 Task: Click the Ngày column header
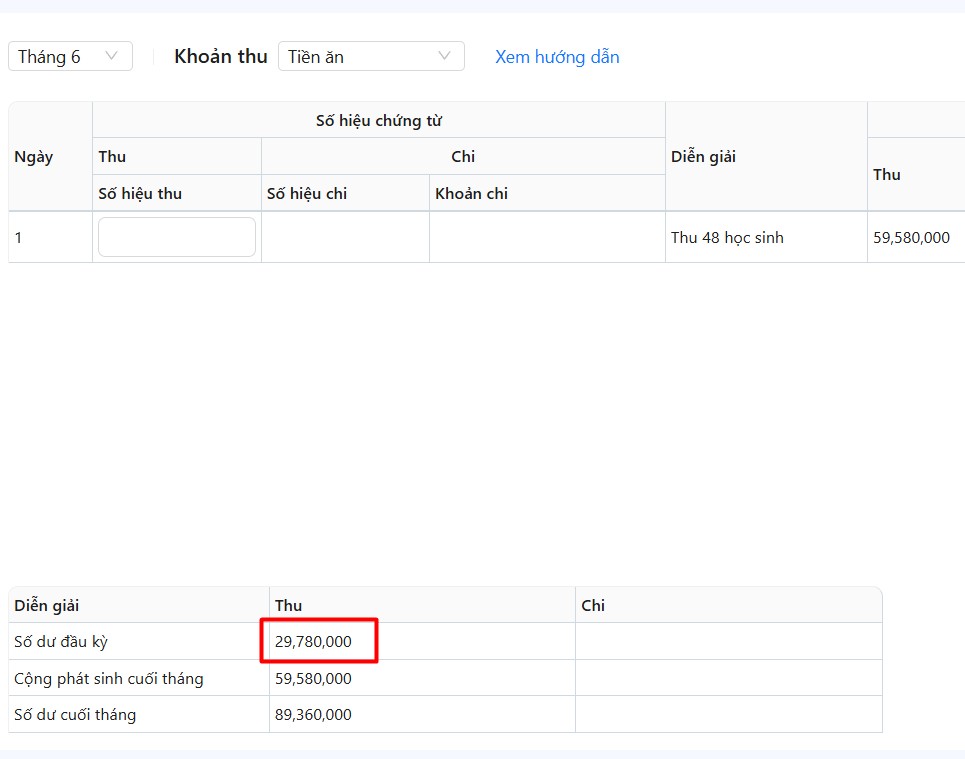tap(34, 157)
